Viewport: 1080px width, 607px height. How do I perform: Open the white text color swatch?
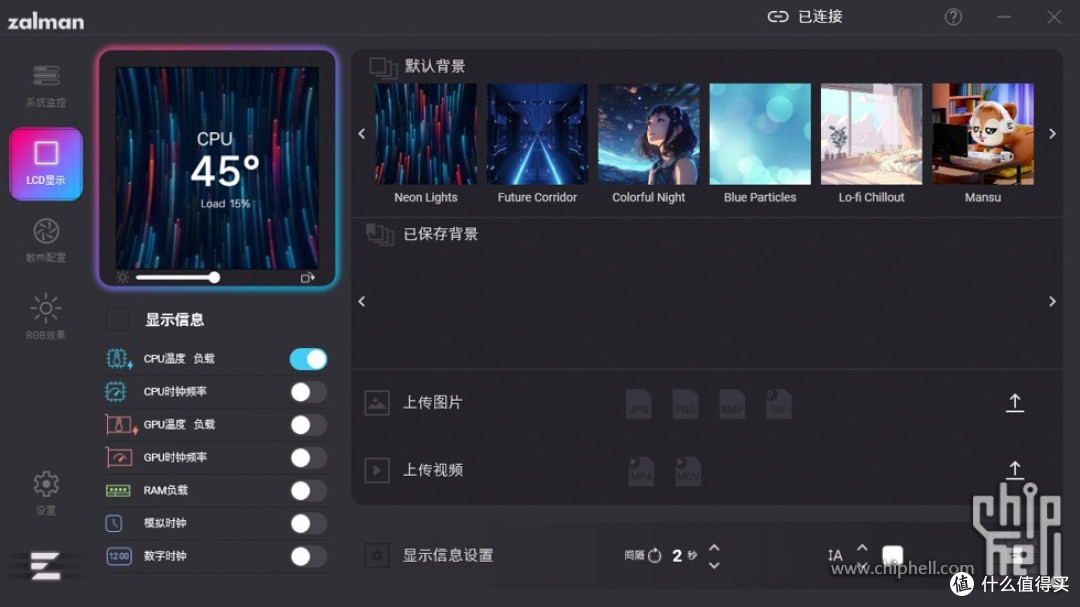point(893,555)
